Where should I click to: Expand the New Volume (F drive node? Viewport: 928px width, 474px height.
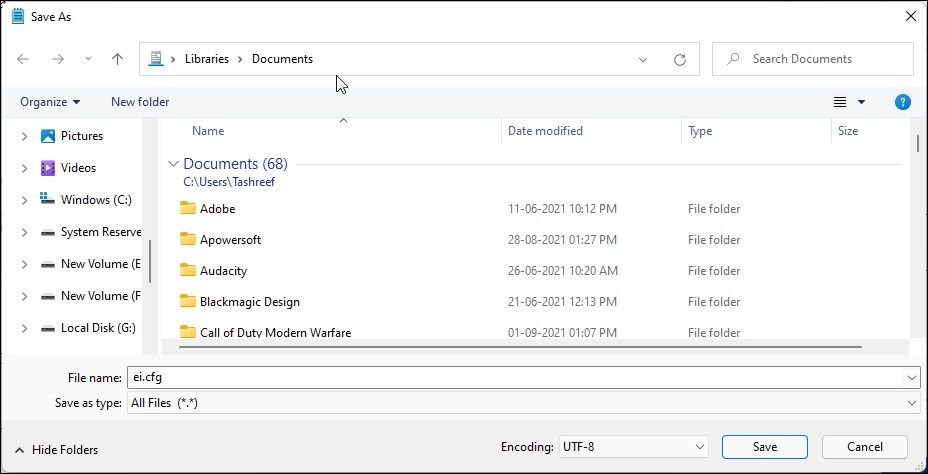[24, 296]
